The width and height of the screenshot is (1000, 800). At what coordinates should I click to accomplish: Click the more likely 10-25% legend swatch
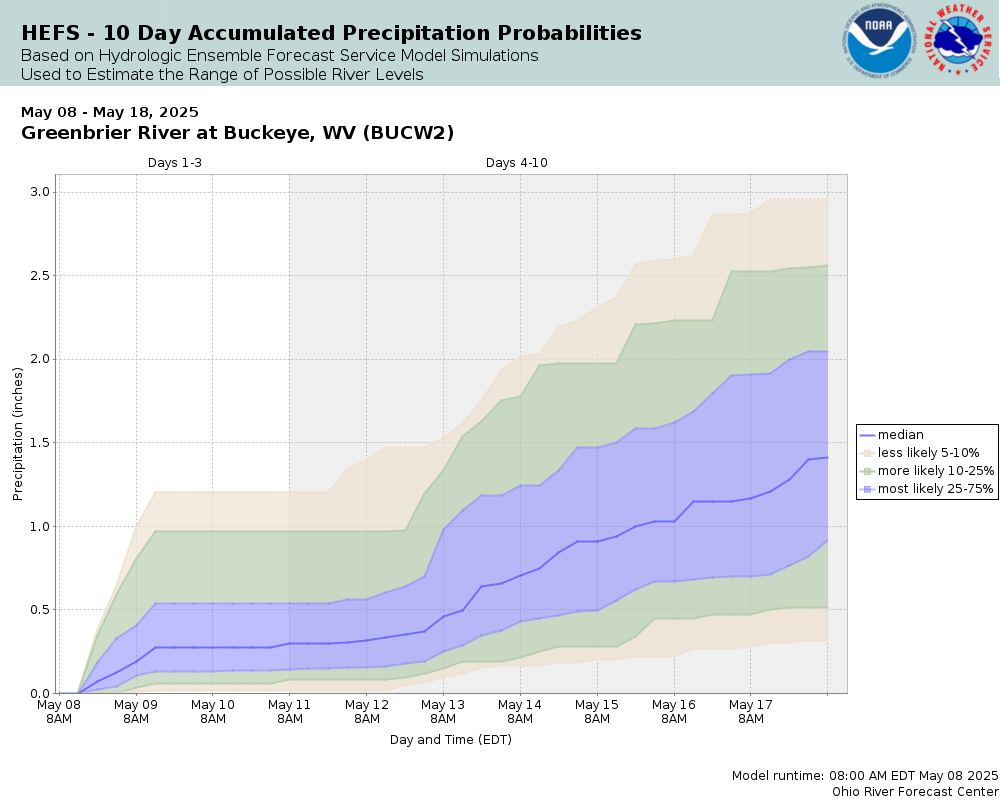pyautogui.click(x=867, y=471)
